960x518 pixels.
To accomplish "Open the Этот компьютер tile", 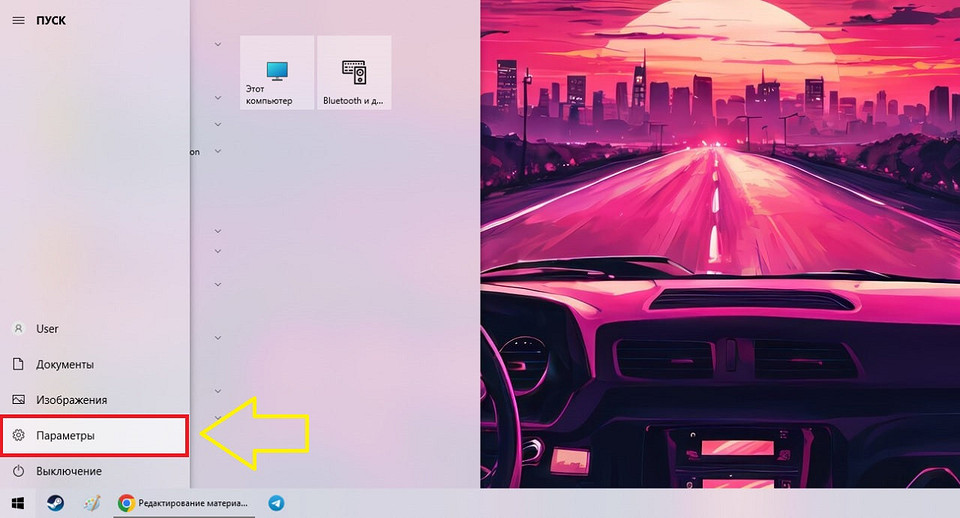I will tap(277, 73).
